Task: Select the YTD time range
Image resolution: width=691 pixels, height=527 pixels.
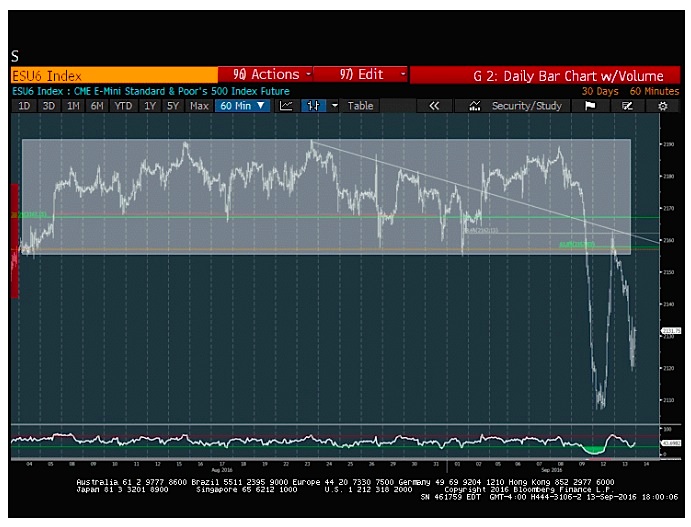Action: tap(123, 106)
